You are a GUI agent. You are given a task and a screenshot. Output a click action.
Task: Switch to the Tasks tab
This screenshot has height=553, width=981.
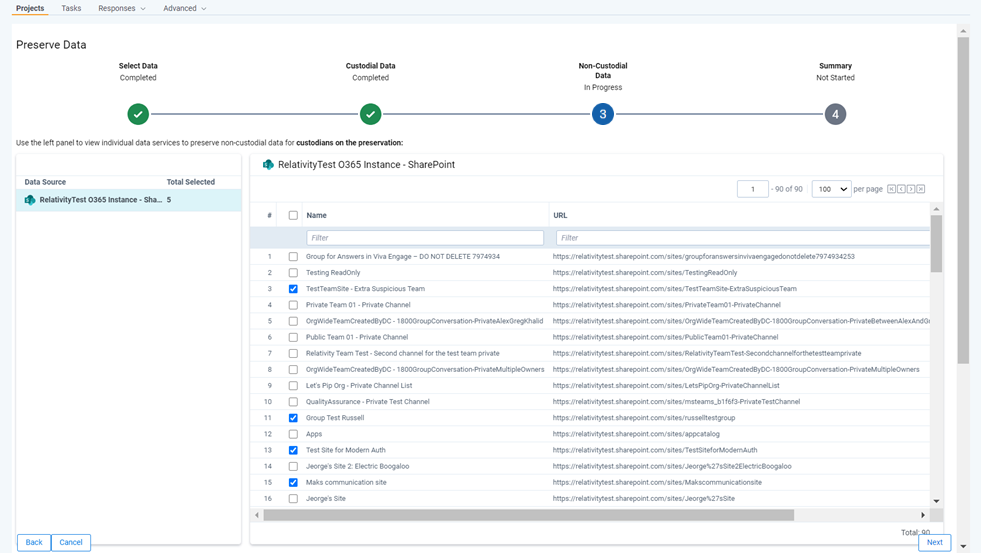(71, 8)
